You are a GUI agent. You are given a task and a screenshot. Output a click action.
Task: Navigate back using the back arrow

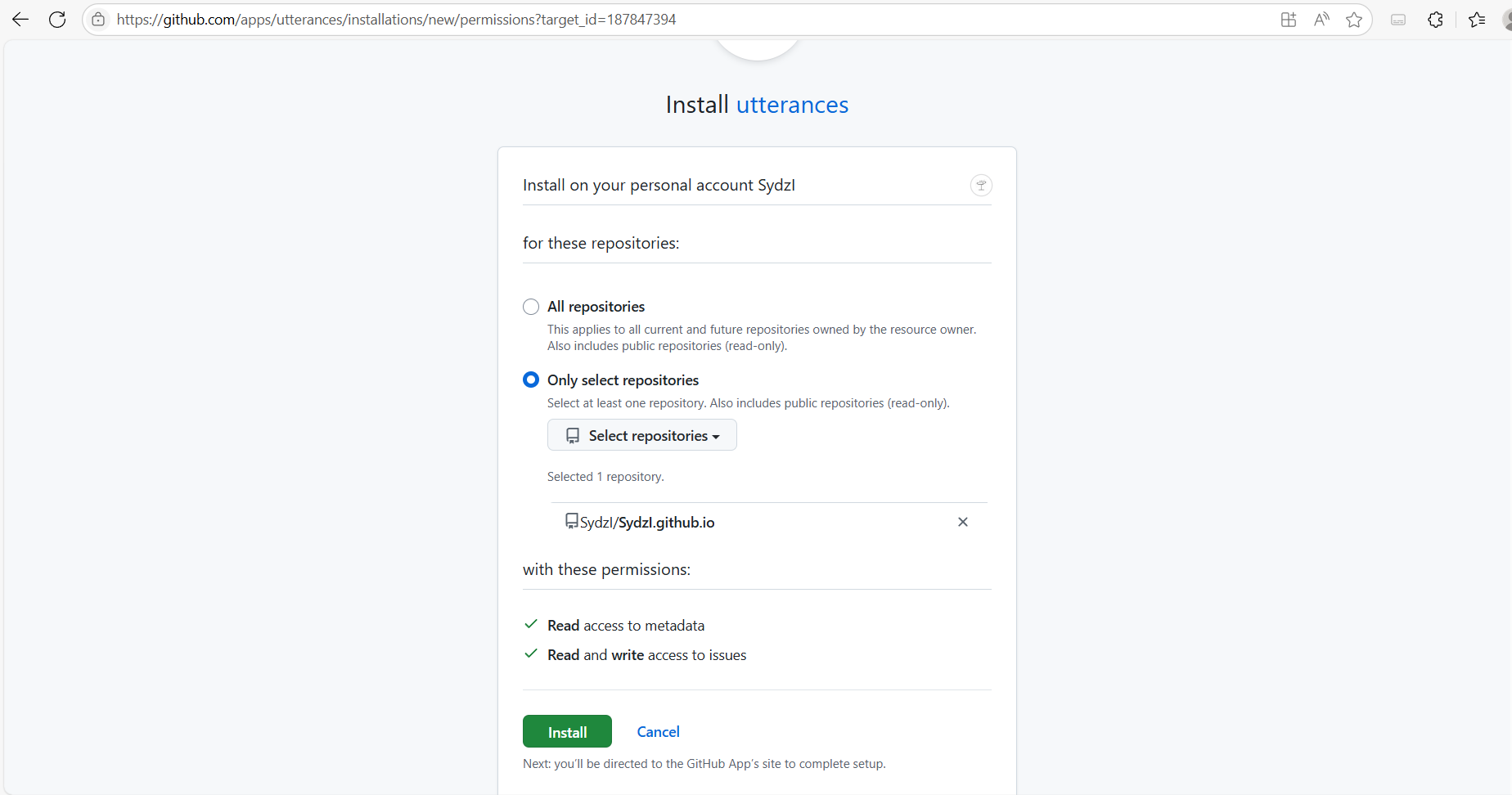[x=20, y=19]
